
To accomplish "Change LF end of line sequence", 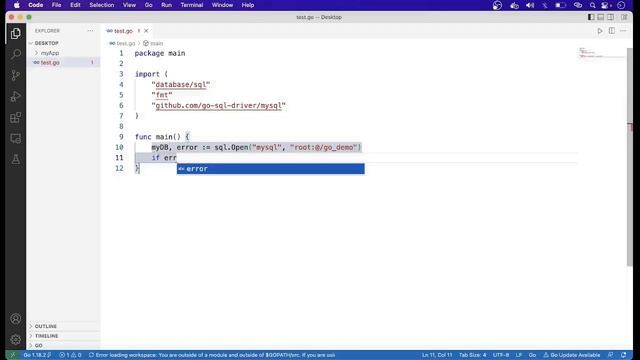I will click(519, 355).
